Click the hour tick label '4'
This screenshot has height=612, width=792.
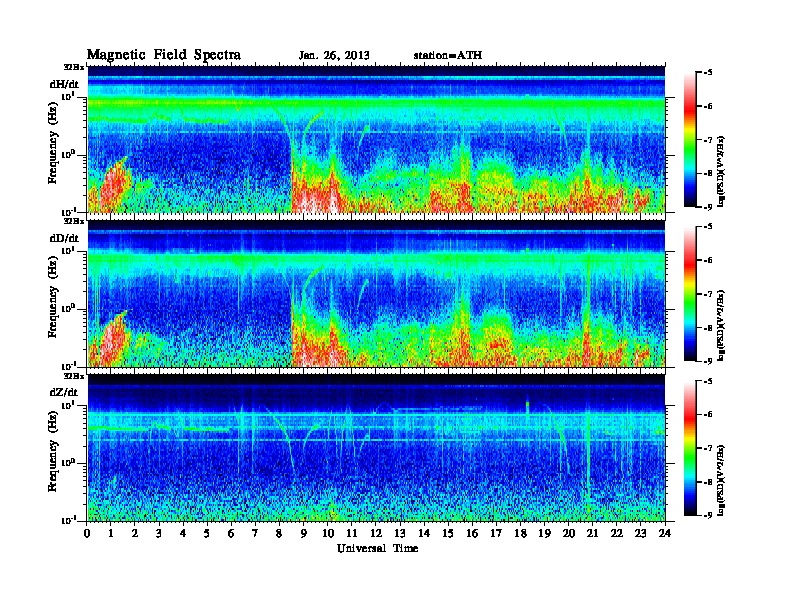[183, 533]
